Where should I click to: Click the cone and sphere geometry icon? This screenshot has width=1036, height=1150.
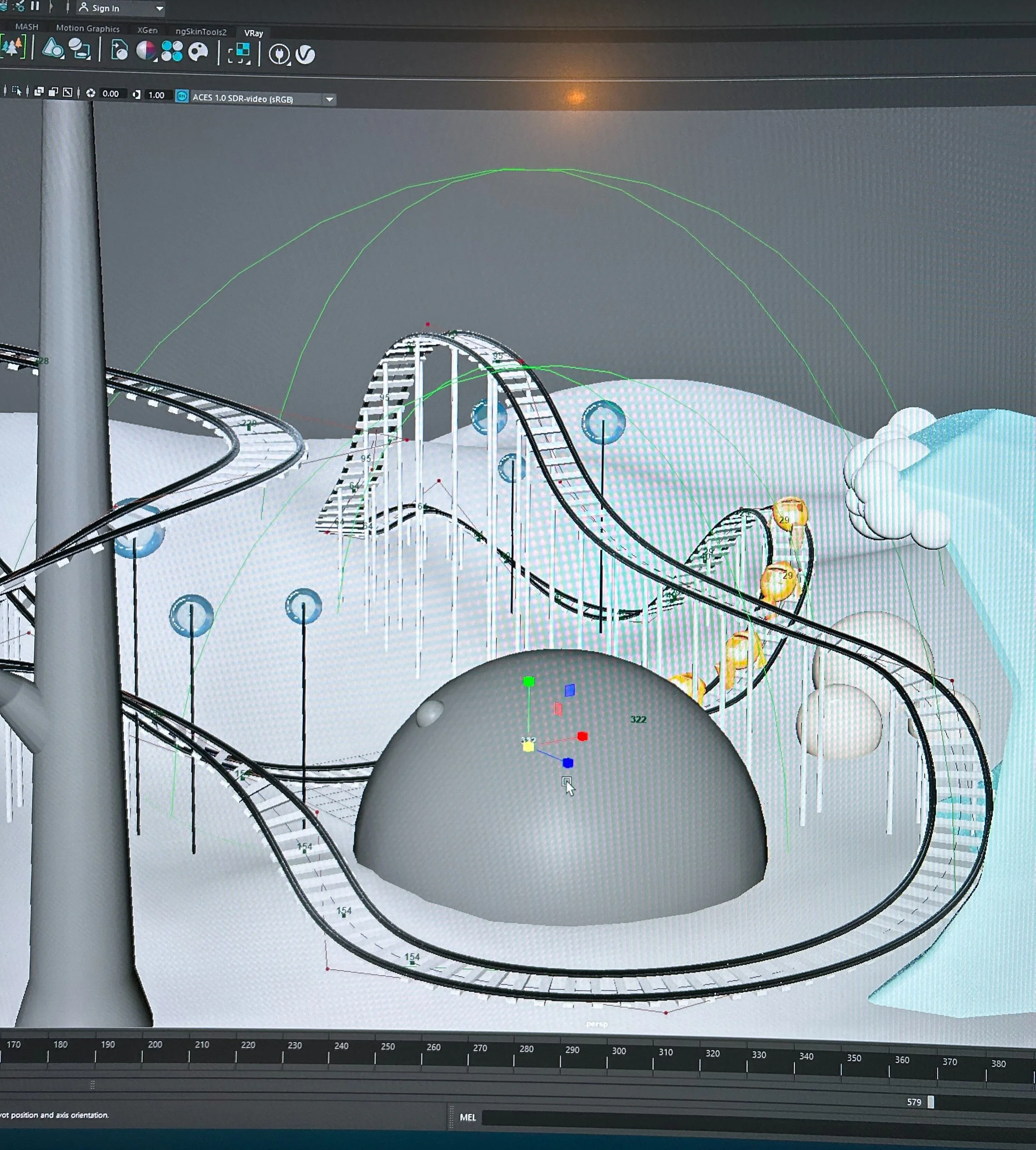[53, 48]
